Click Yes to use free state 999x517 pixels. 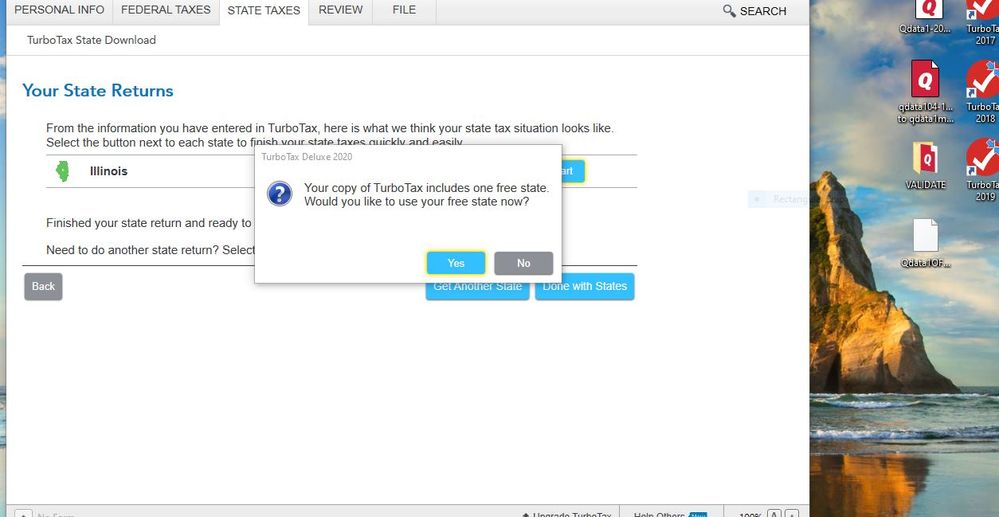point(456,263)
